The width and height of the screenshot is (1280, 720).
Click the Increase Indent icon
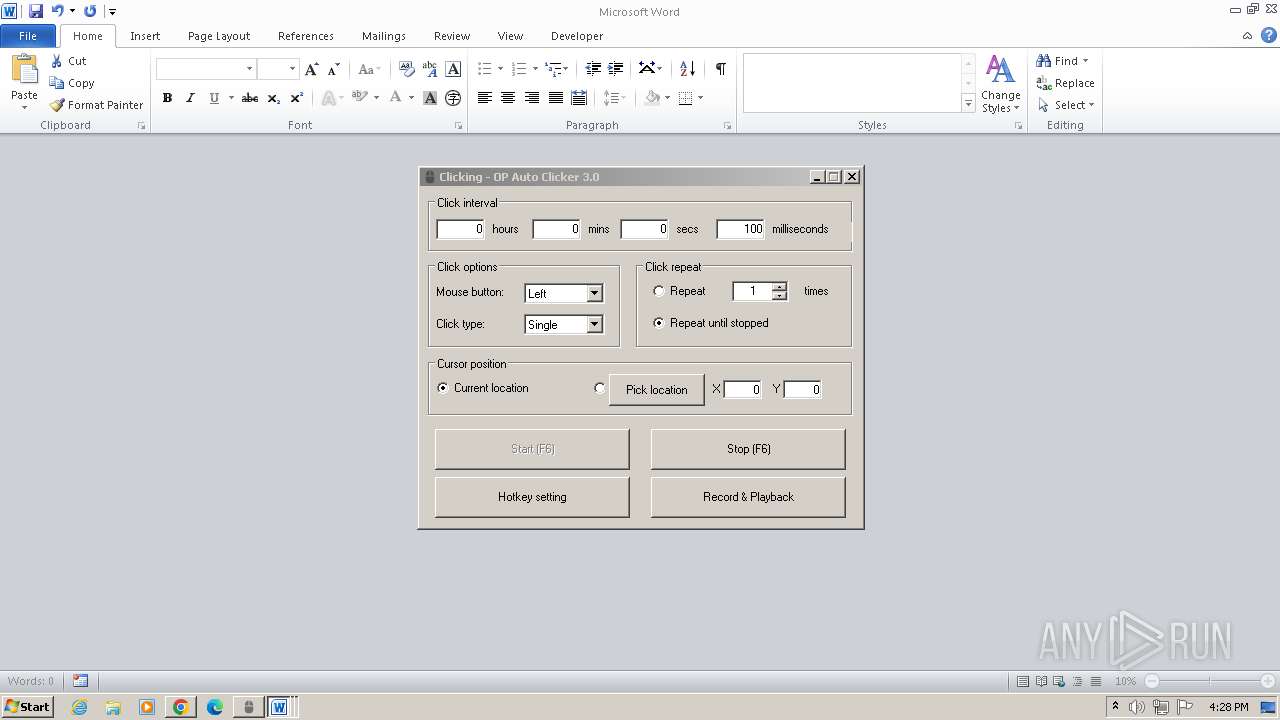click(616, 69)
